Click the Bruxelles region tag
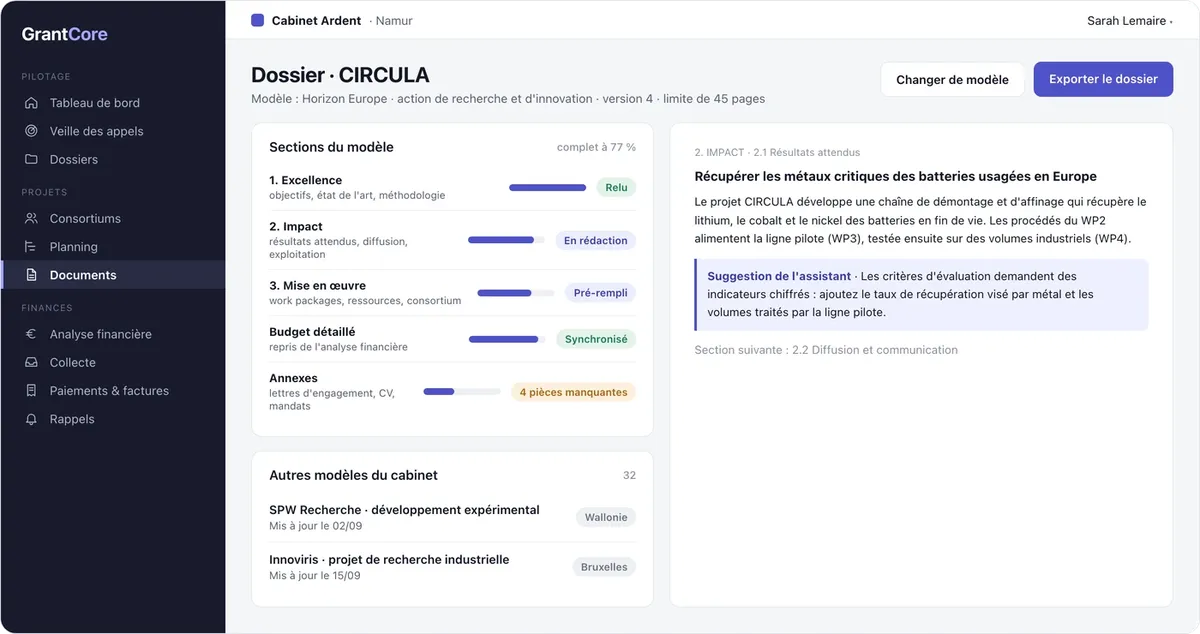 click(604, 567)
